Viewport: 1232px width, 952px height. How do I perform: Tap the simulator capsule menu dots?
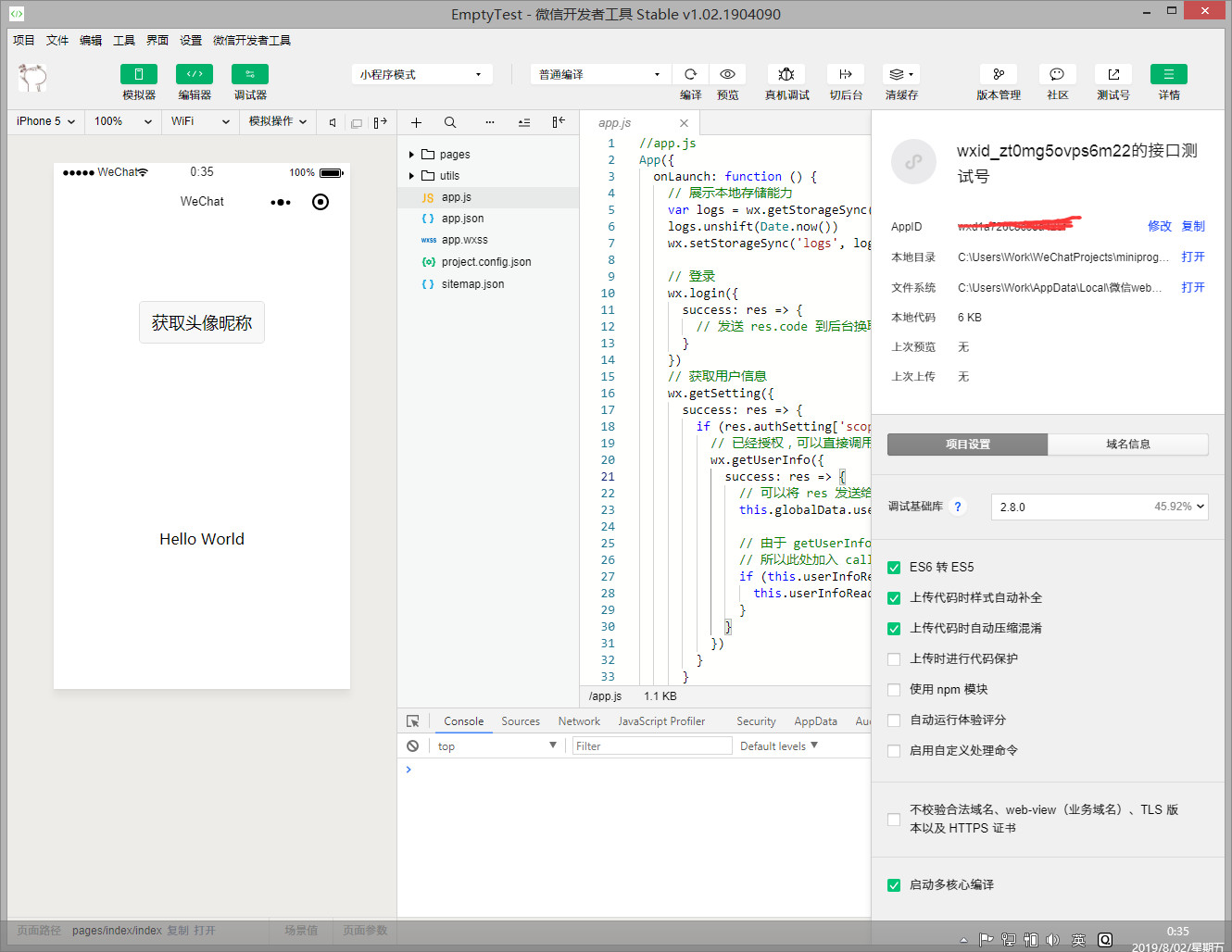[x=281, y=202]
